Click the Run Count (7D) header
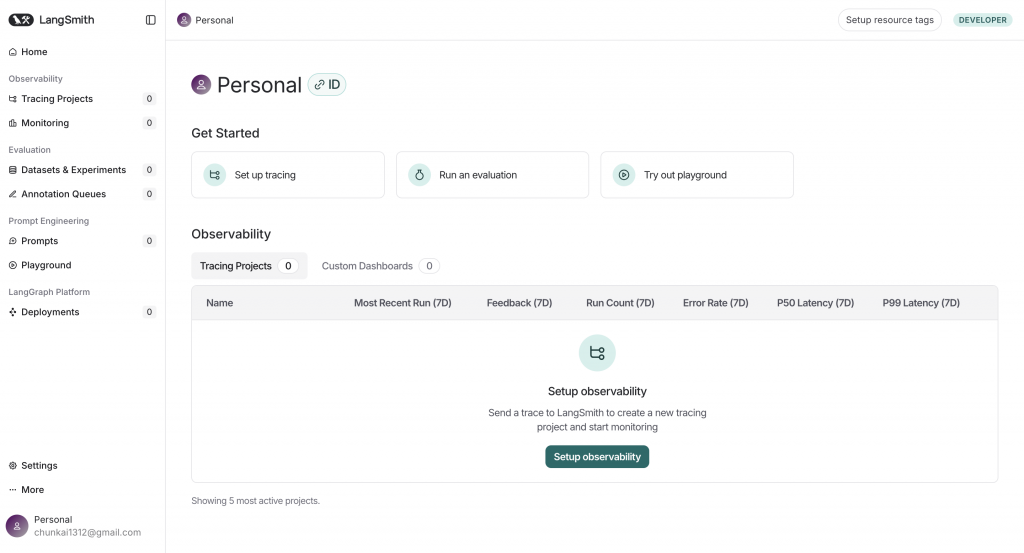This screenshot has height=553, width=1024. tap(620, 303)
